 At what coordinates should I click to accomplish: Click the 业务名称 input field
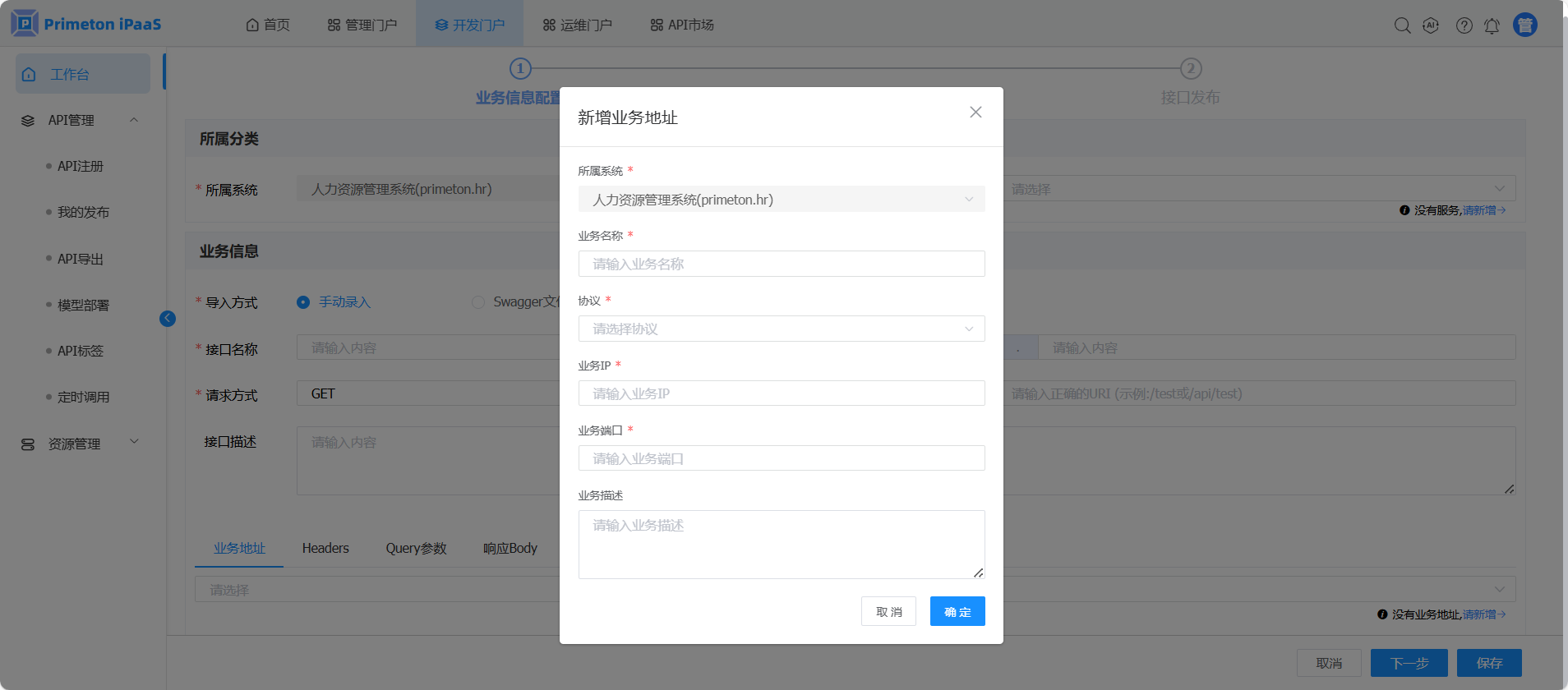click(781, 264)
